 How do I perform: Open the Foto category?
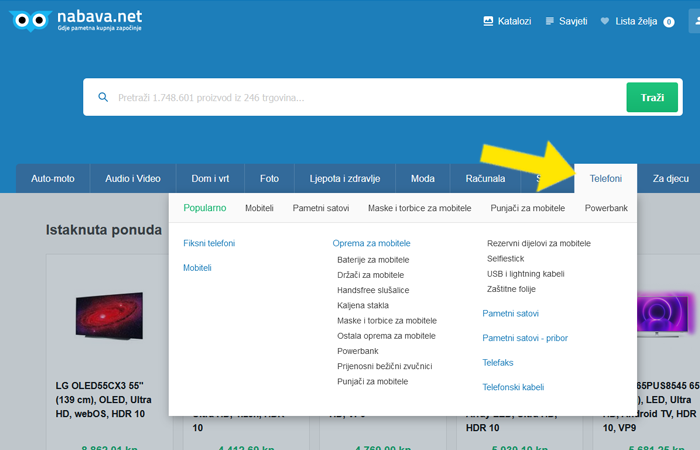pos(269,179)
